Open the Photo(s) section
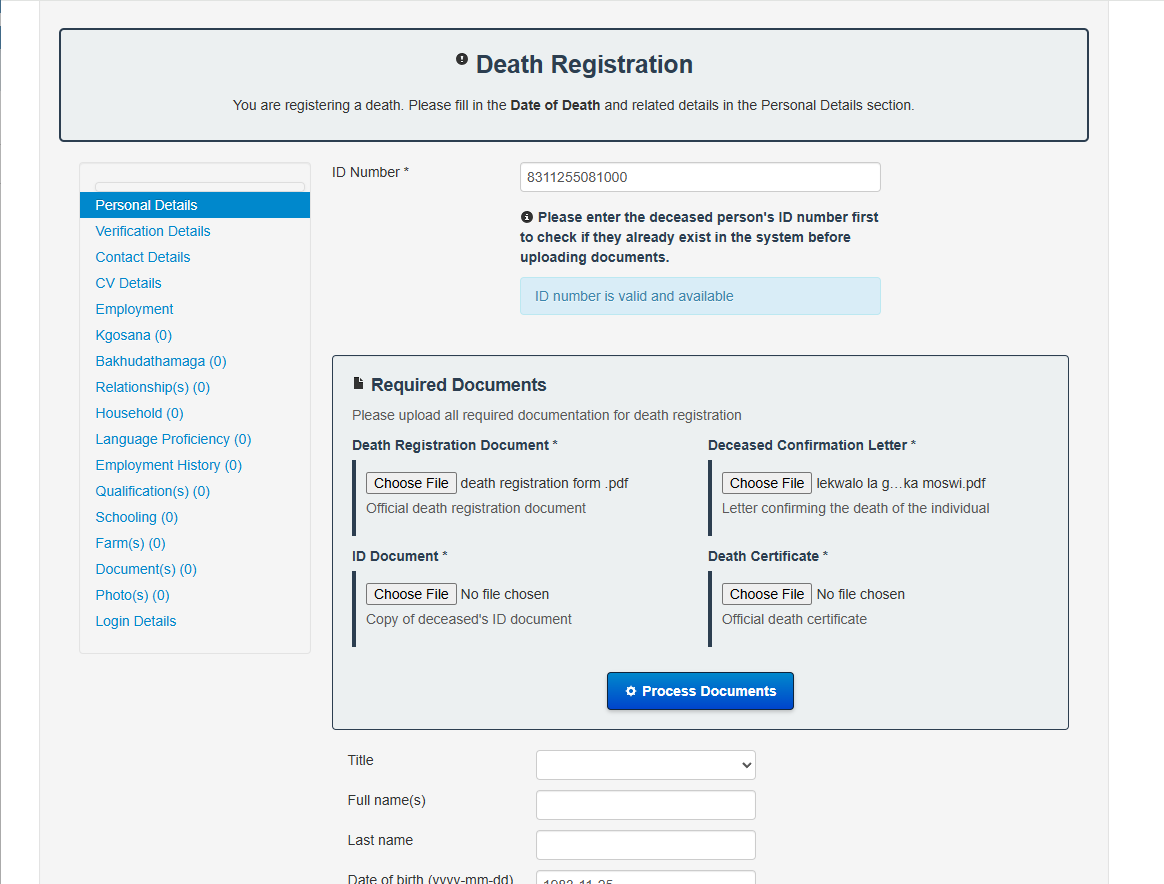The image size is (1164, 884). tap(133, 595)
